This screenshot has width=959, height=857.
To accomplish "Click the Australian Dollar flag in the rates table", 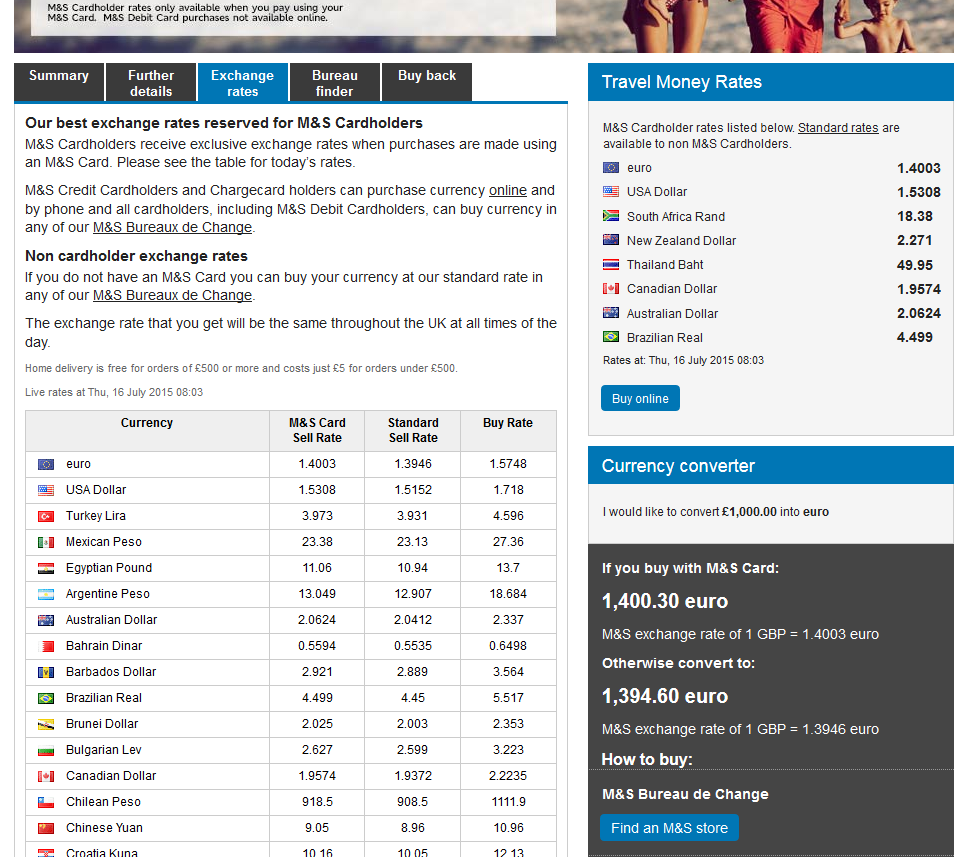I will [46, 621].
